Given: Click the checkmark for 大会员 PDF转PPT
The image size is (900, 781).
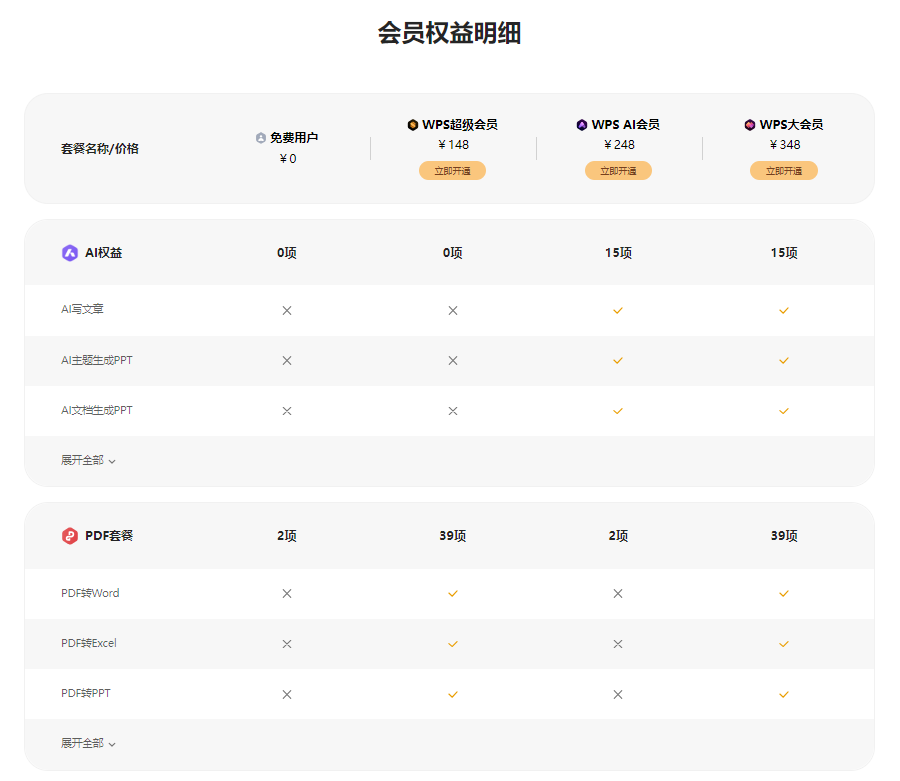Looking at the screenshot, I should 784,694.
